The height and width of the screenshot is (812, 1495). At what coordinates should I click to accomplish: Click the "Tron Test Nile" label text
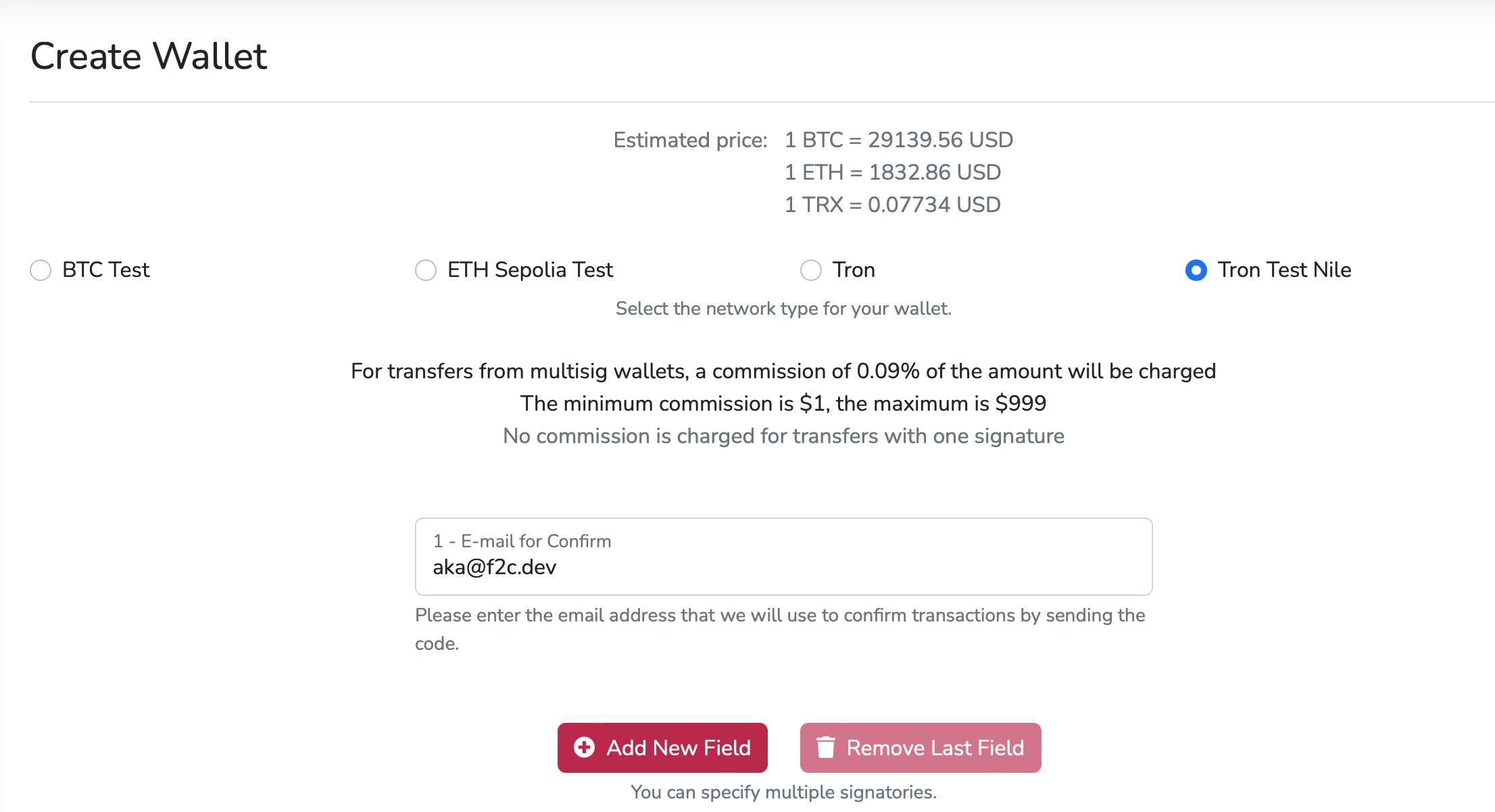click(x=1284, y=270)
